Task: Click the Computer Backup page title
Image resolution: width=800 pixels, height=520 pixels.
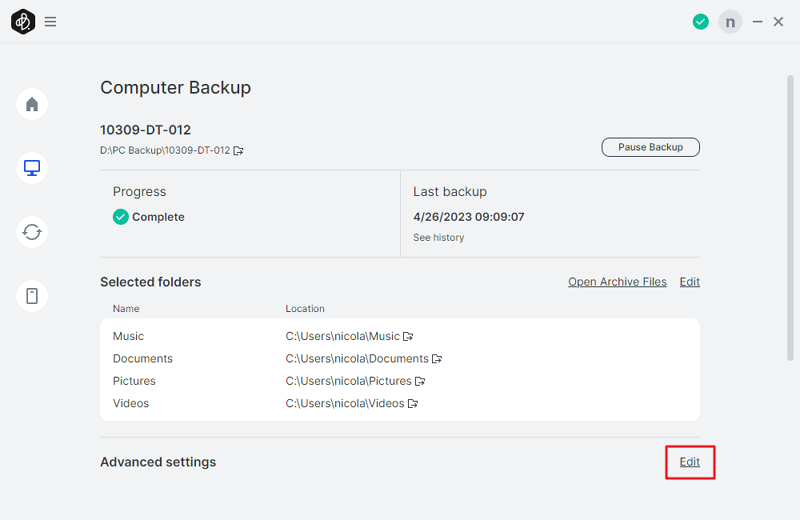Action: click(176, 88)
